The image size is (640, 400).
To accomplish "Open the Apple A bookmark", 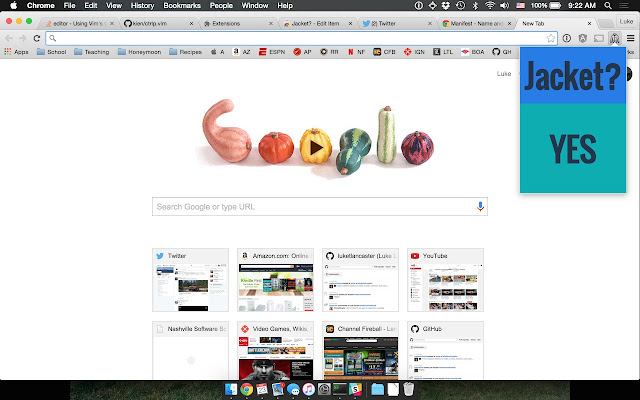I will [x=218, y=52].
